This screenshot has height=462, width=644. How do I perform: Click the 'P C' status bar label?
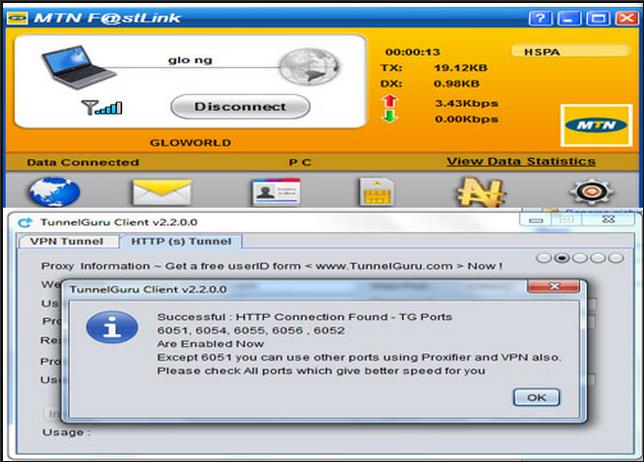pyautogui.click(x=300, y=163)
